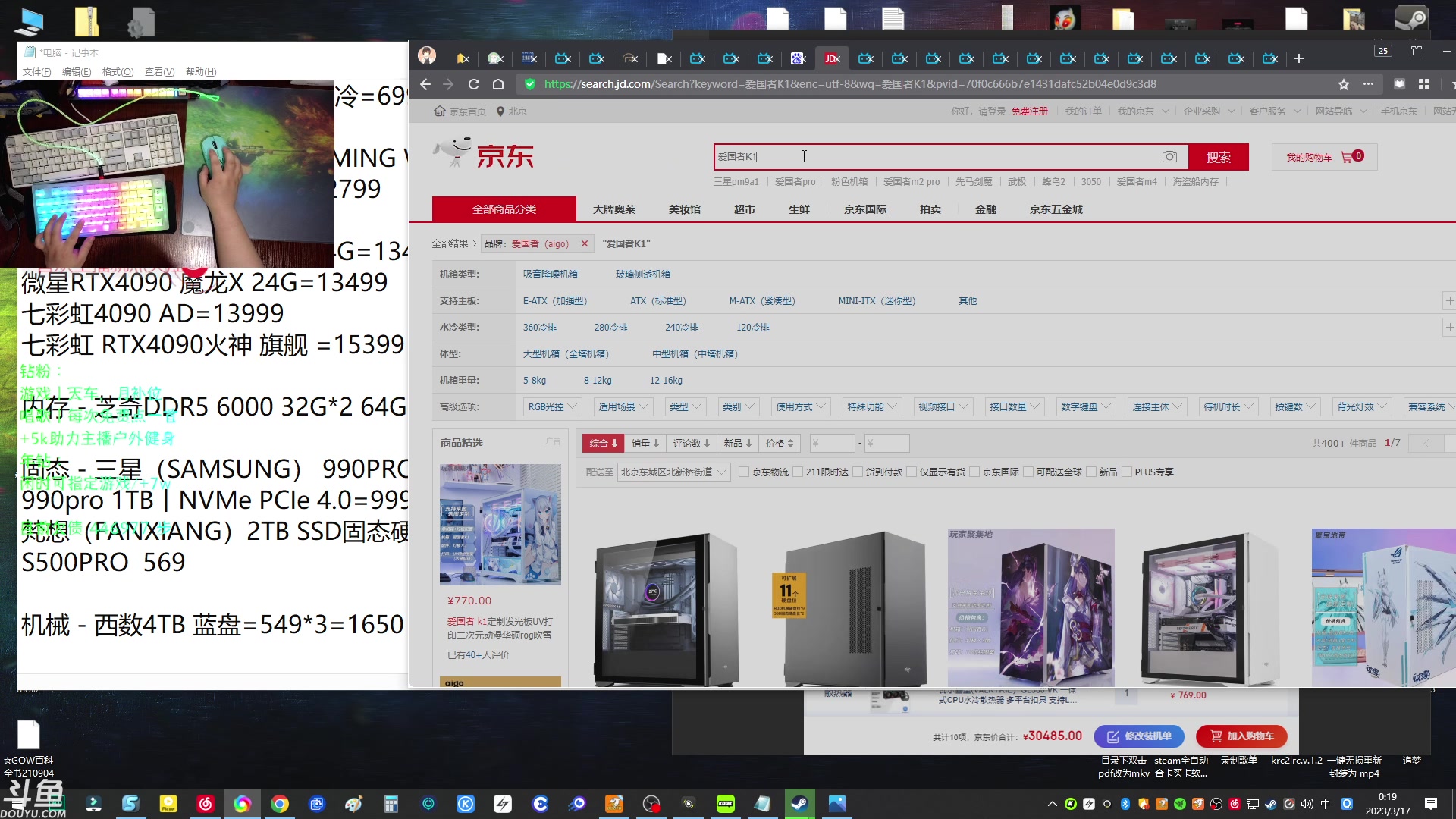Enable the PLUS专享 checkbox
Viewport: 1456px width, 819px height.
pyautogui.click(x=1127, y=472)
